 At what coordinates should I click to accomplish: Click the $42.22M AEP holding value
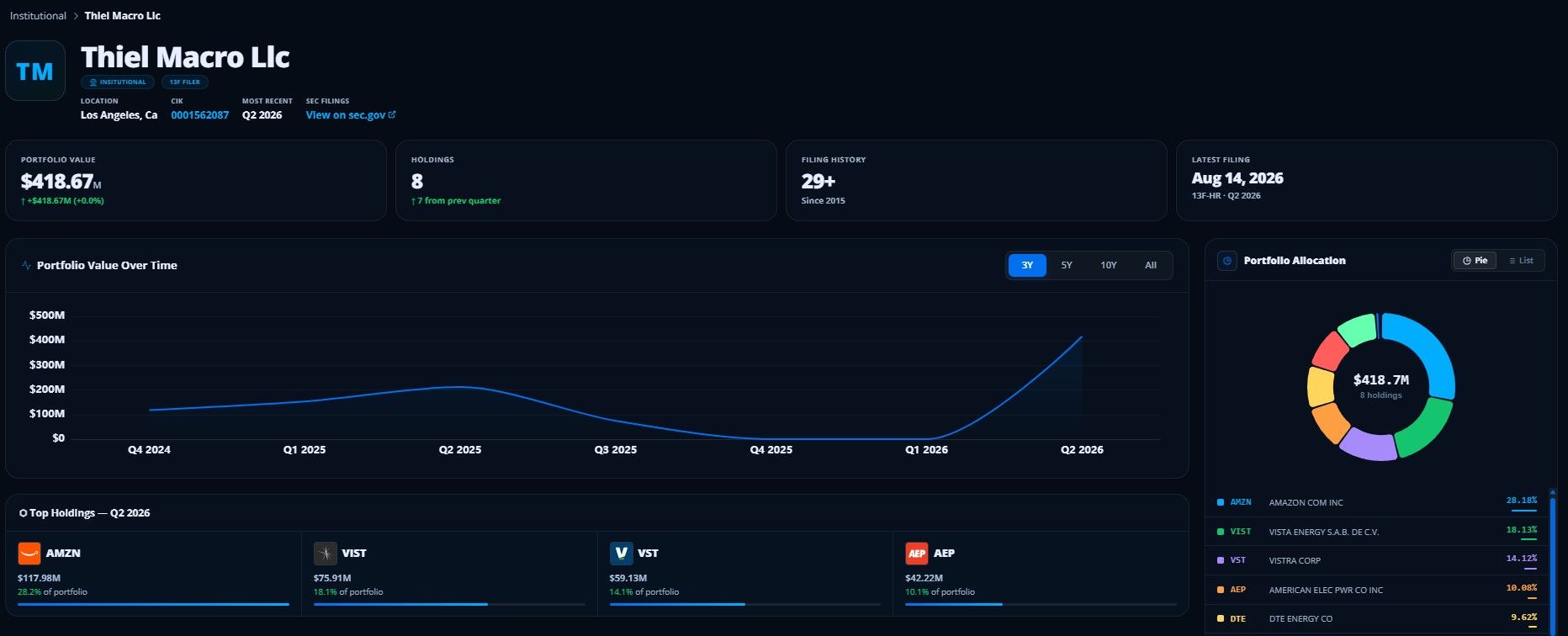click(924, 578)
